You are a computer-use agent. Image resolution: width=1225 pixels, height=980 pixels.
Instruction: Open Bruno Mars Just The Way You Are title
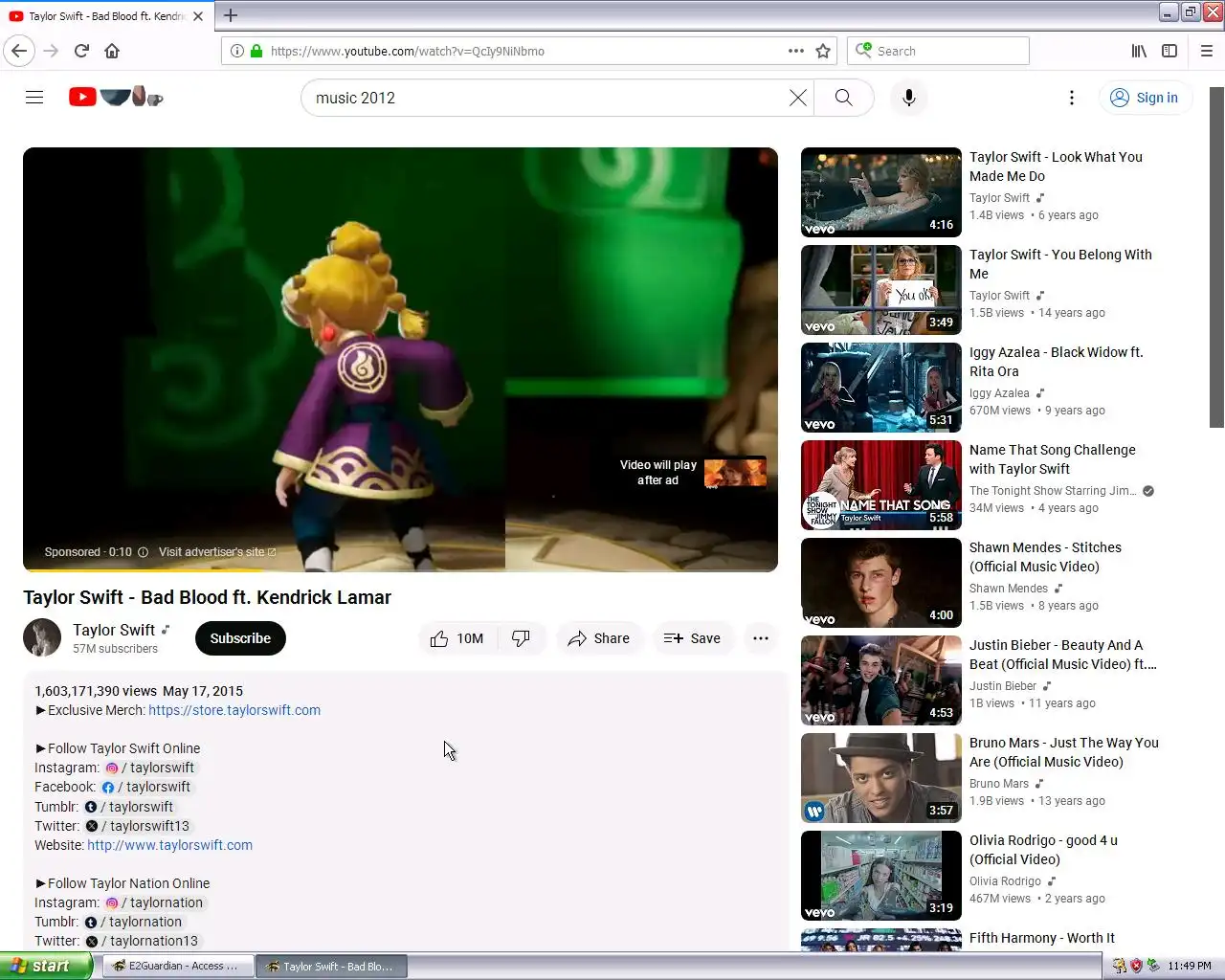pyautogui.click(x=1063, y=752)
